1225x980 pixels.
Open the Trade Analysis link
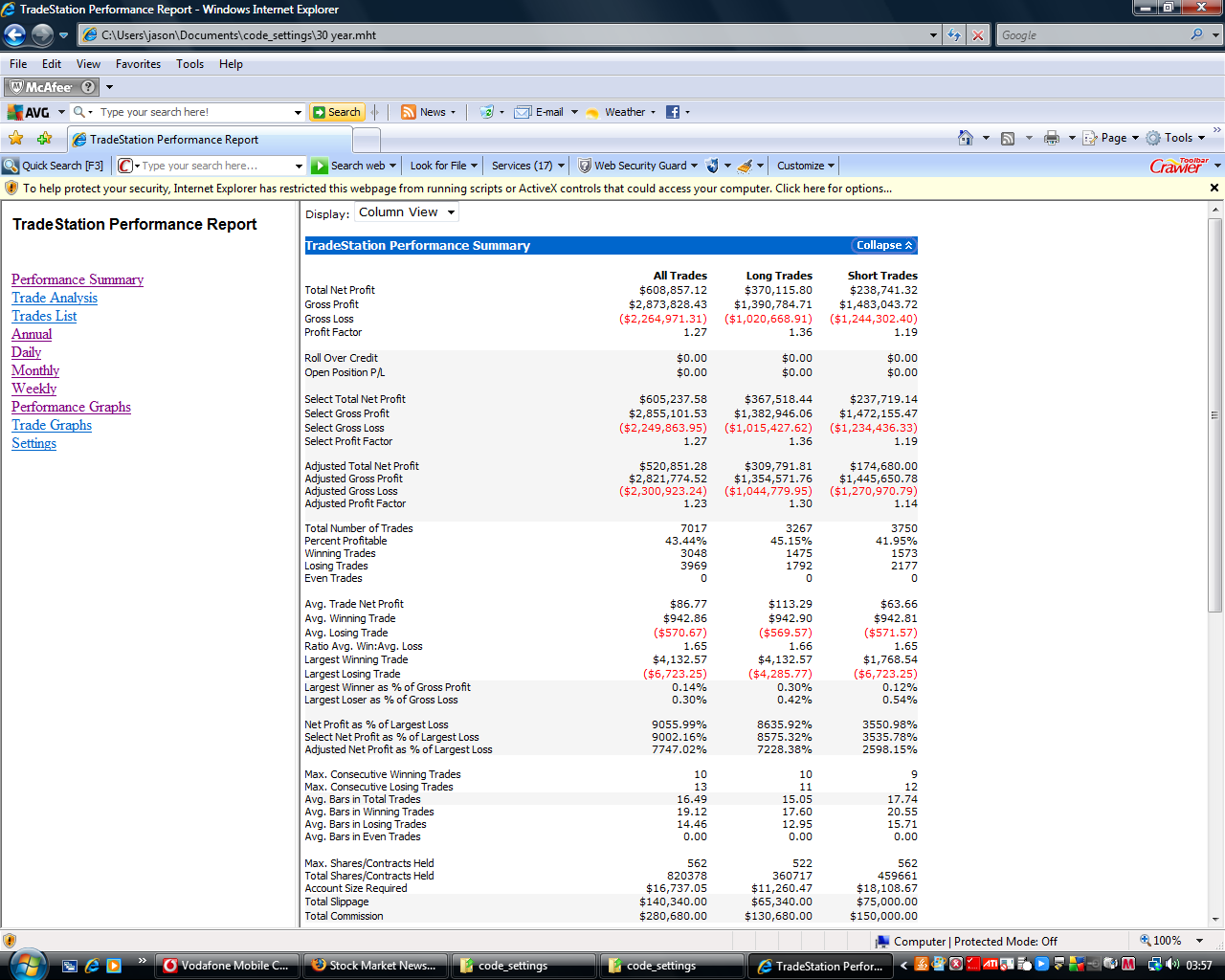(55, 298)
